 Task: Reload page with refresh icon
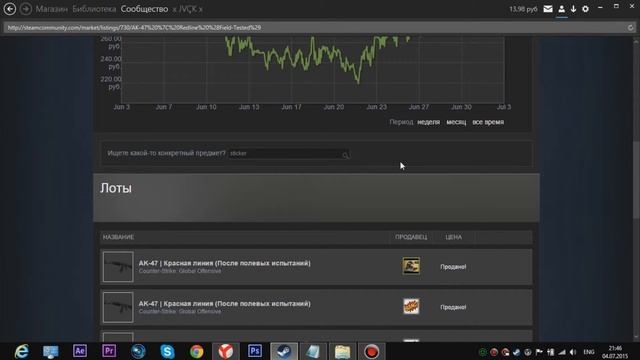point(630,28)
